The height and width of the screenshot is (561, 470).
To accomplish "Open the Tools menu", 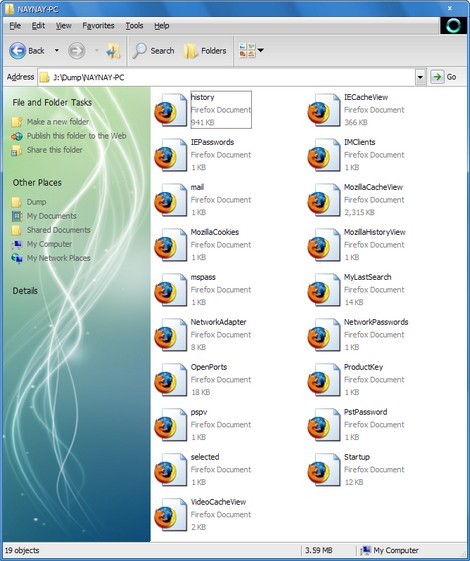I will tap(134, 26).
